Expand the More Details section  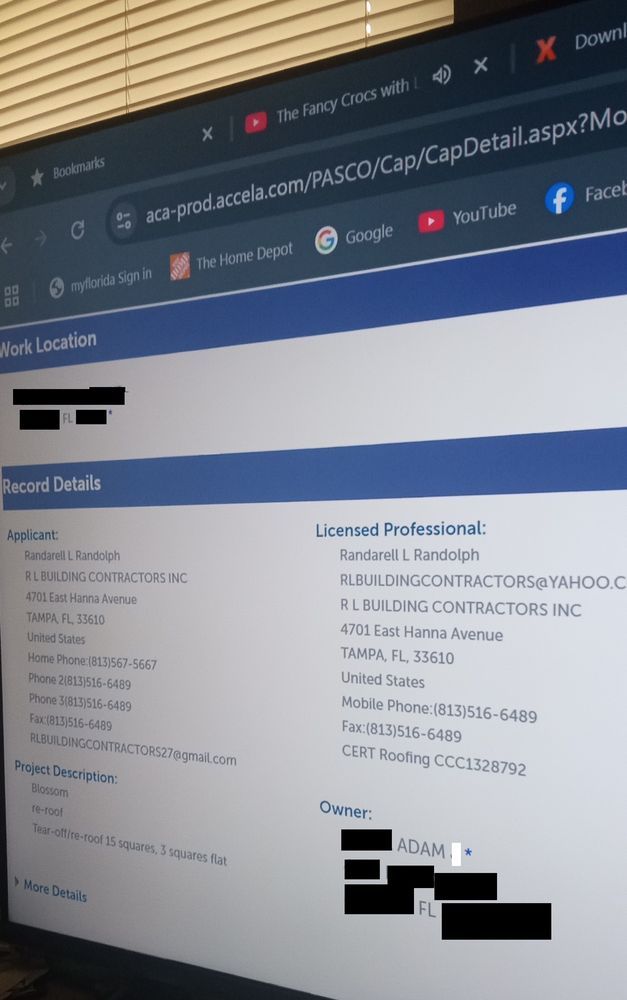[53, 889]
